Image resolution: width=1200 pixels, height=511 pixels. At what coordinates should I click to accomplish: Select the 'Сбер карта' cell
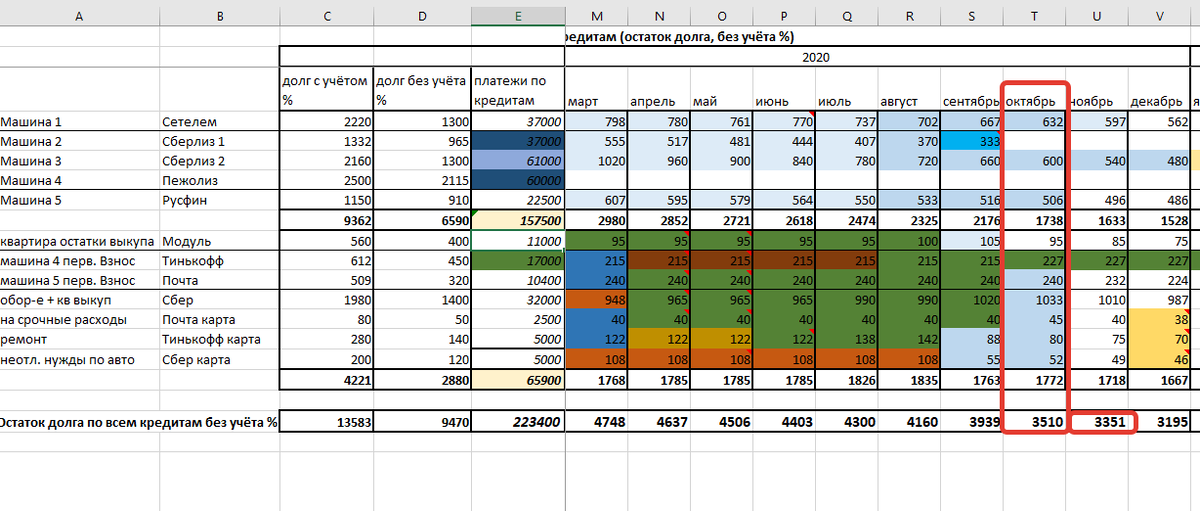[x=219, y=360]
